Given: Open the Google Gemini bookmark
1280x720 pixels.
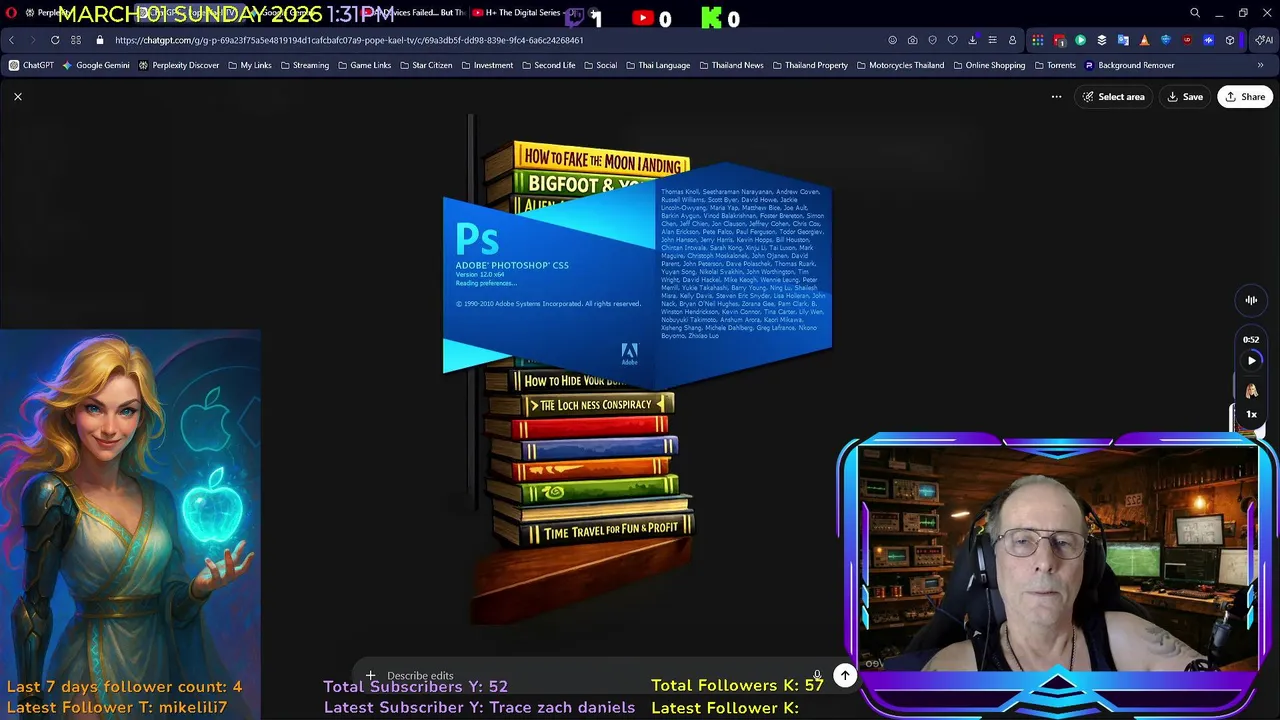Looking at the screenshot, I should 96,65.
